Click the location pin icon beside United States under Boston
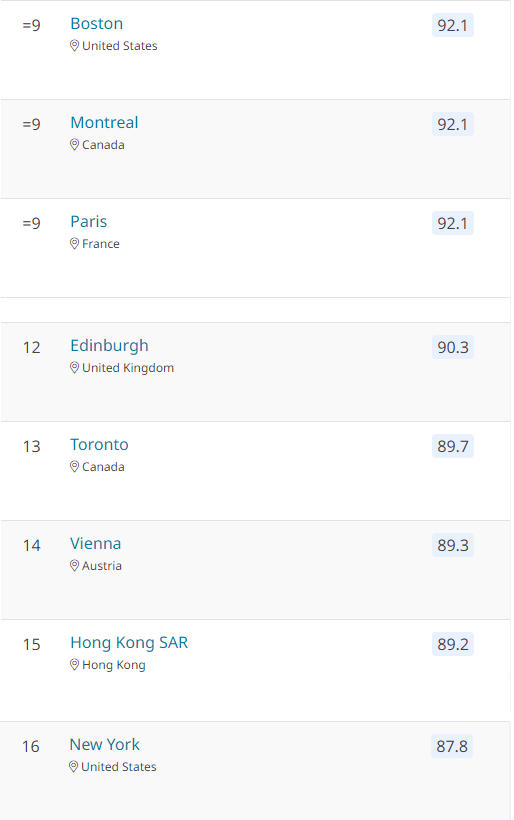514x820 pixels. (74, 46)
